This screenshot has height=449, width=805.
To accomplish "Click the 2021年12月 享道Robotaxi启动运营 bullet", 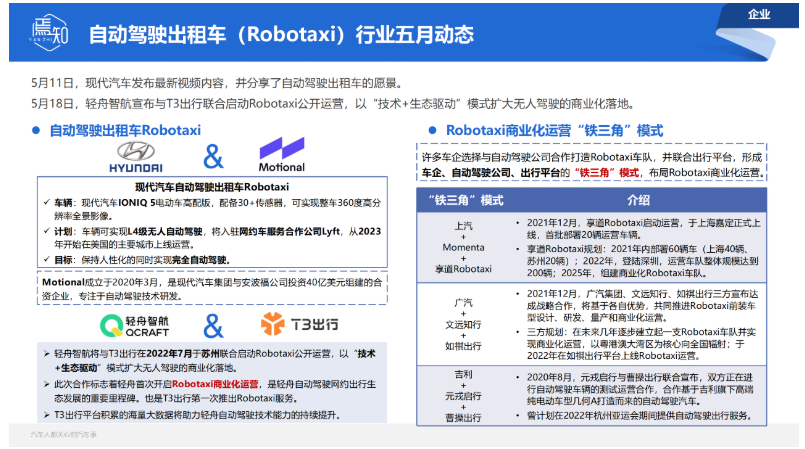I will [x=638, y=229].
